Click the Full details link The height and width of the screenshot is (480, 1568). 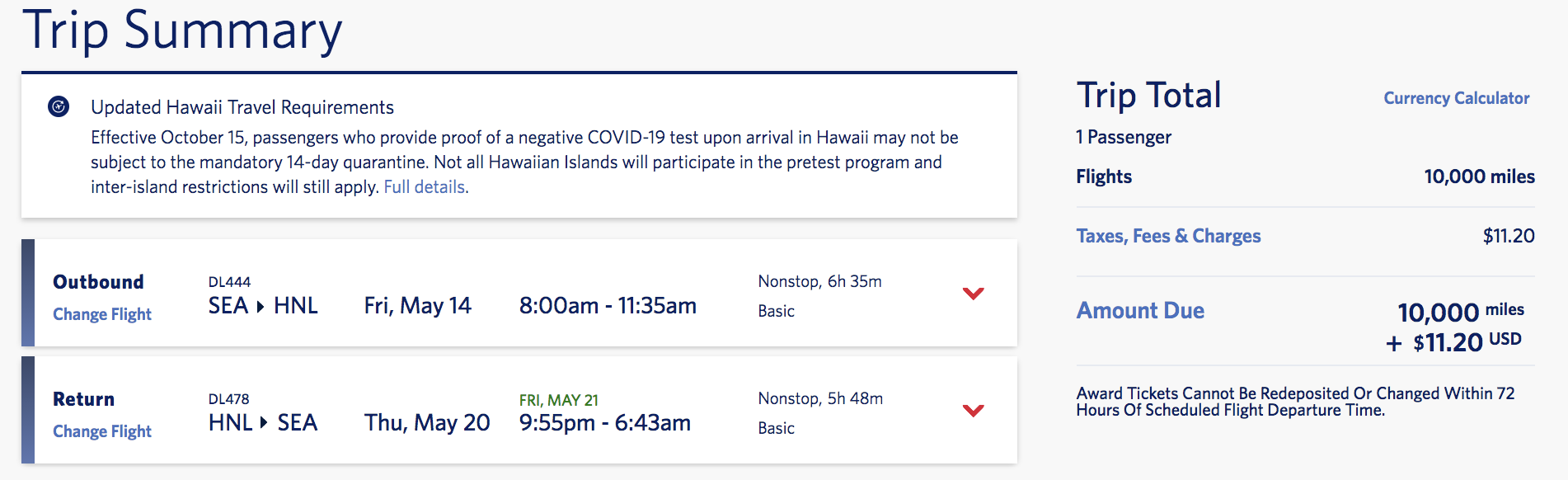pyautogui.click(x=423, y=186)
